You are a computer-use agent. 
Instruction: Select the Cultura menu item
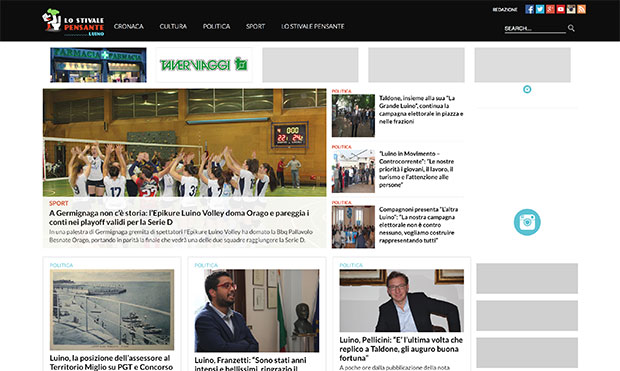coord(173,26)
